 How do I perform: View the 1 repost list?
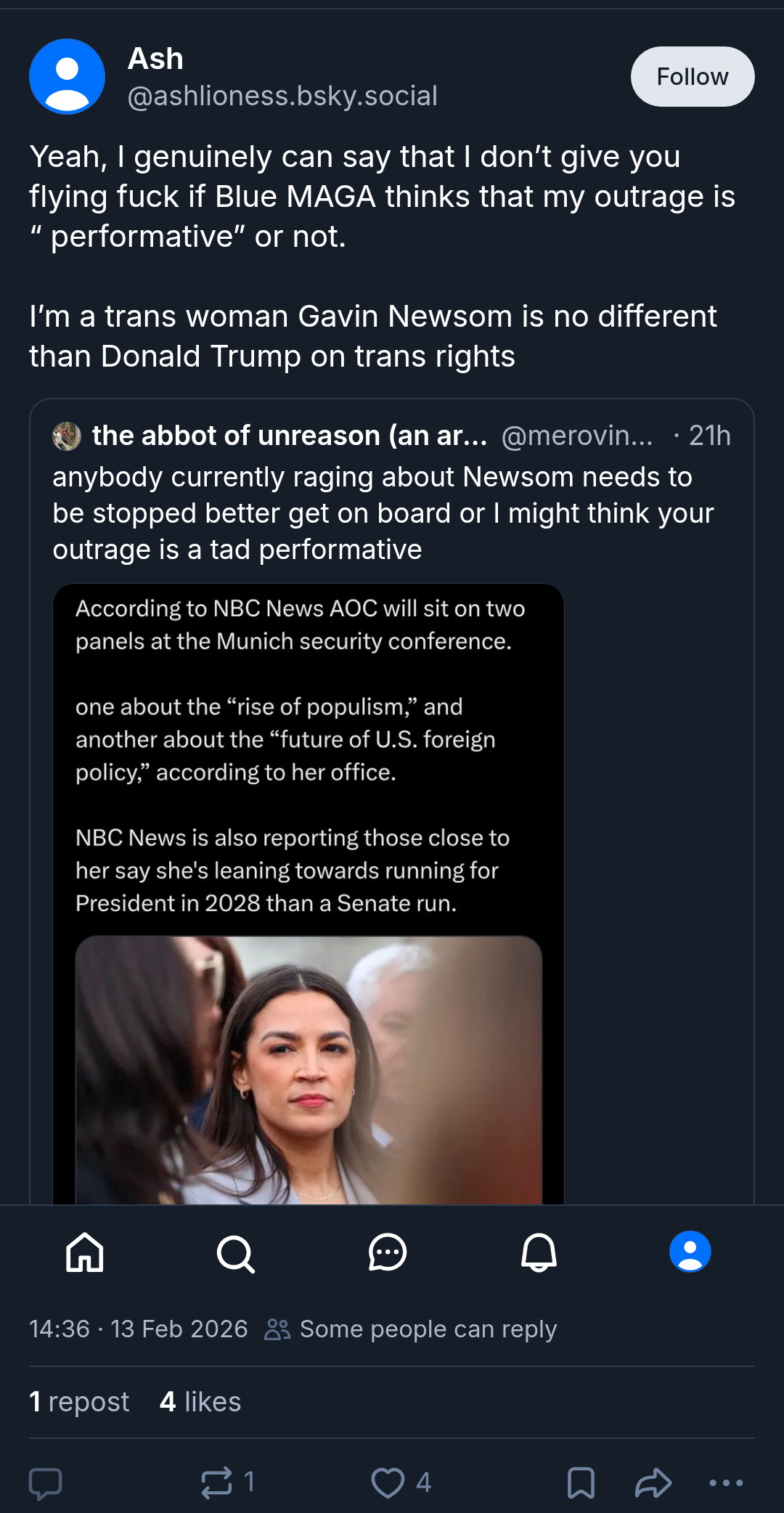click(79, 1402)
